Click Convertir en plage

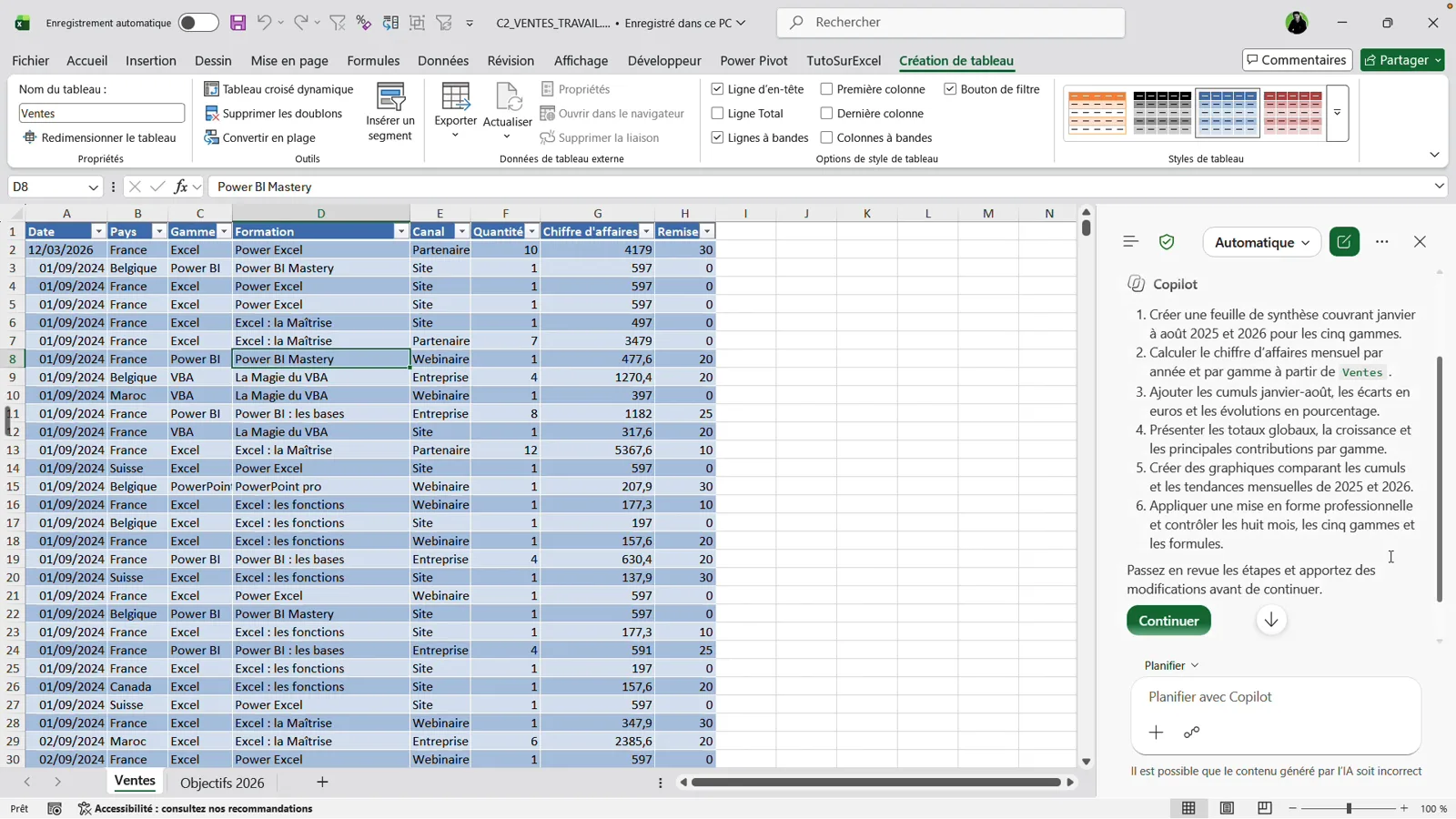[260, 137]
